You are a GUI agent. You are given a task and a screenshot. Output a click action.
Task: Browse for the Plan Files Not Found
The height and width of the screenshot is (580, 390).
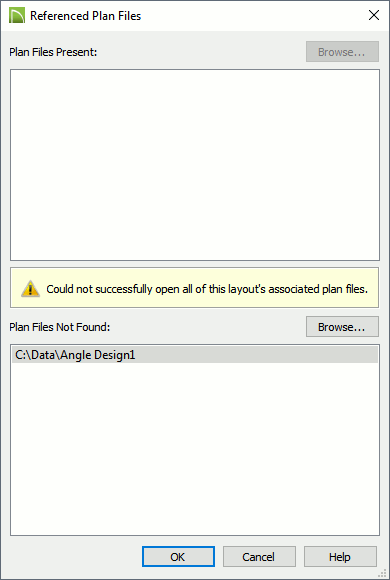point(342,327)
